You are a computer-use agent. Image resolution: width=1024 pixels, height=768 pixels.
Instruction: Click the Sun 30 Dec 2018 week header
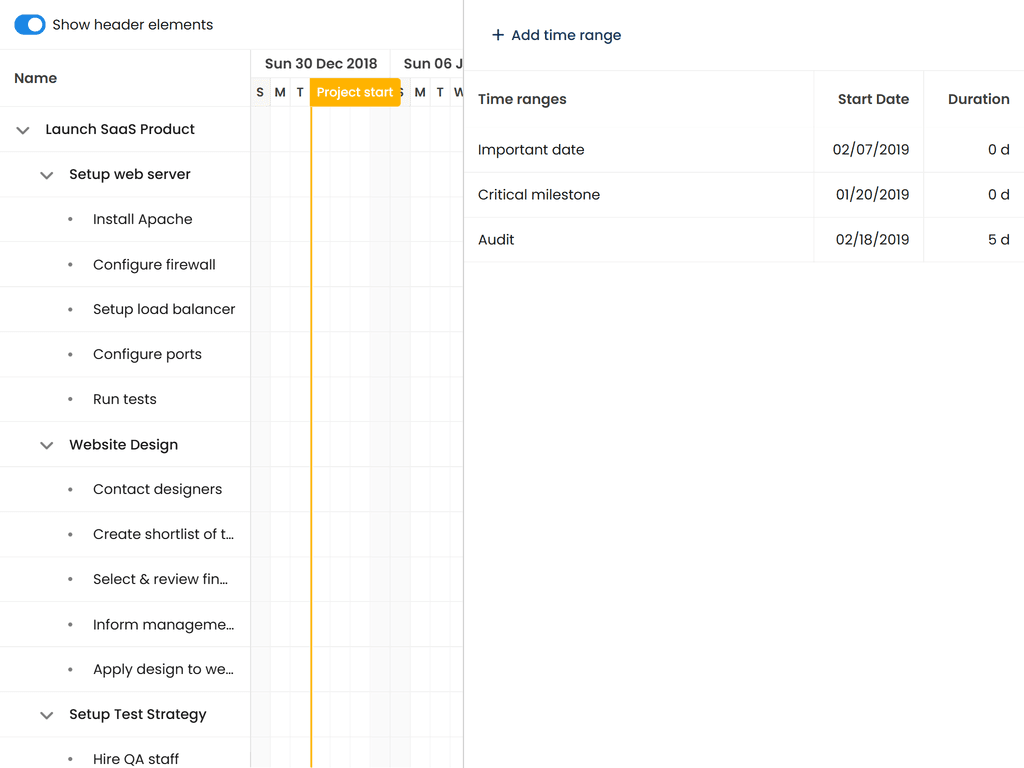coord(320,64)
